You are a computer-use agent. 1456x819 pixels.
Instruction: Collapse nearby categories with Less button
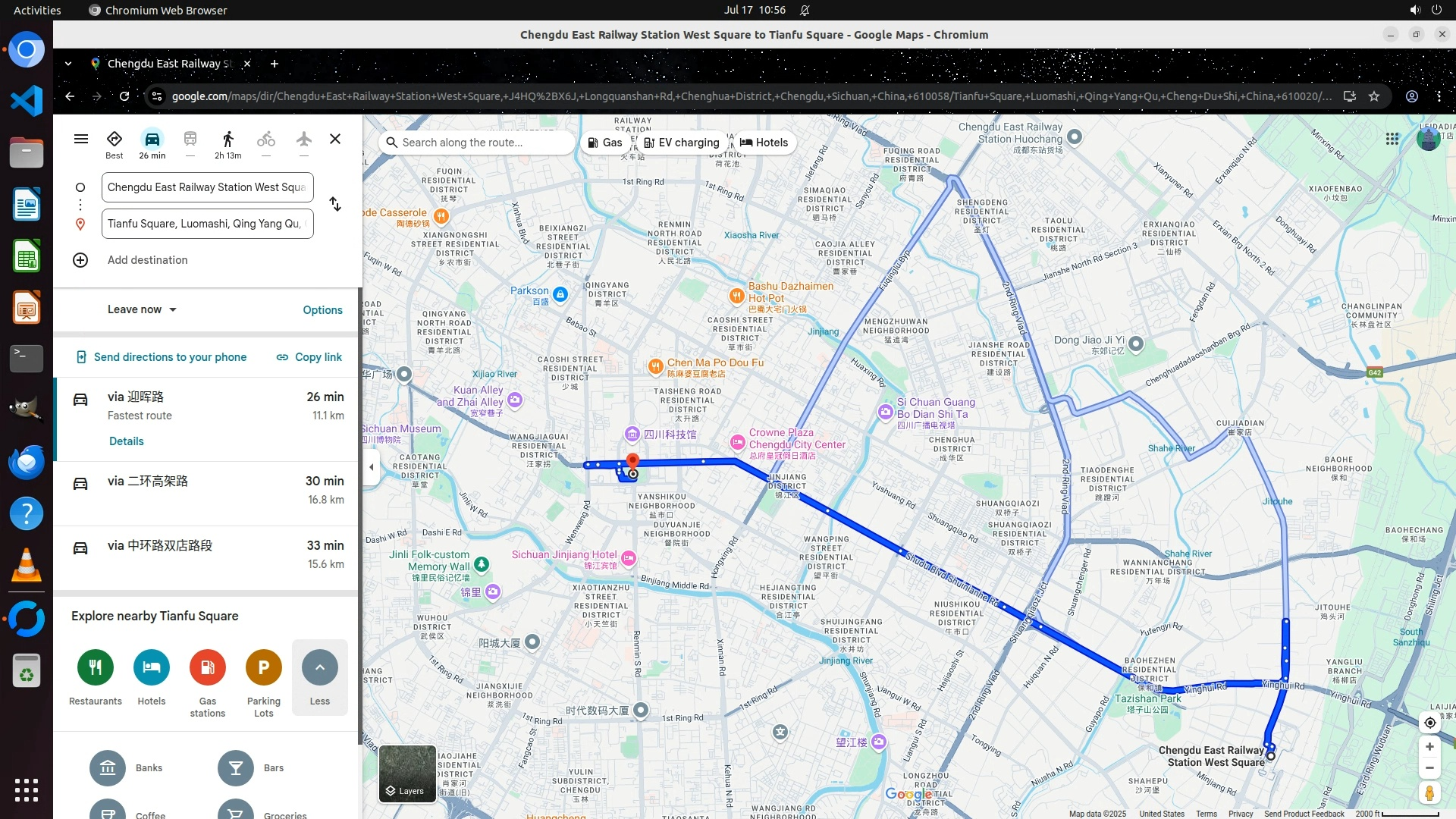coord(319,676)
